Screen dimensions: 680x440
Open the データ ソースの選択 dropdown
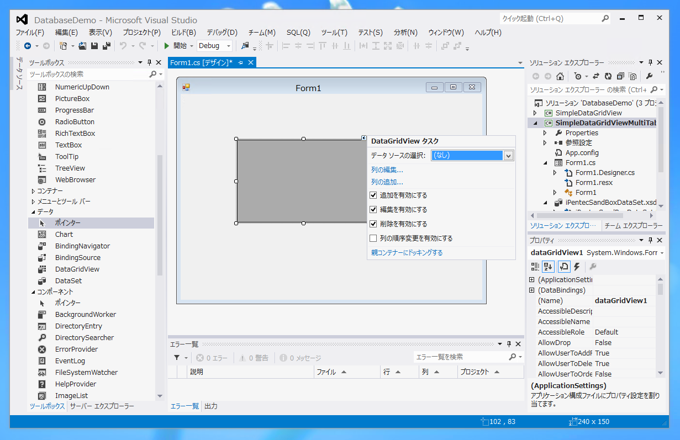click(x=508, y=156)
